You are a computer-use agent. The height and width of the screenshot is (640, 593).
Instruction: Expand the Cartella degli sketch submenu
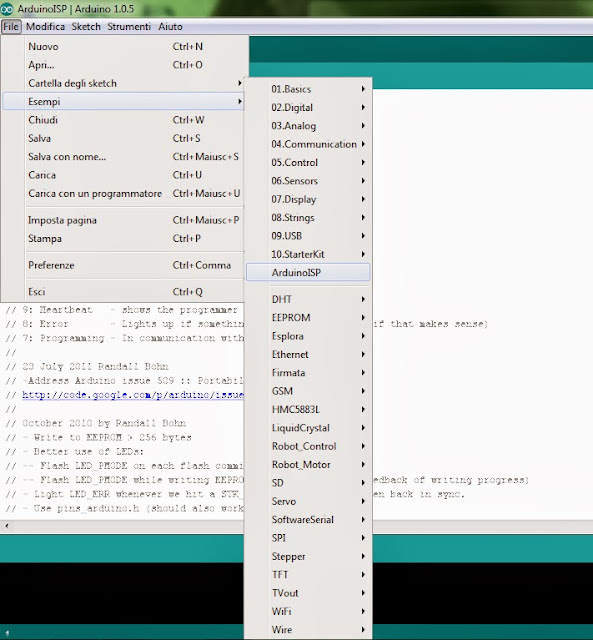click(123, 83)
